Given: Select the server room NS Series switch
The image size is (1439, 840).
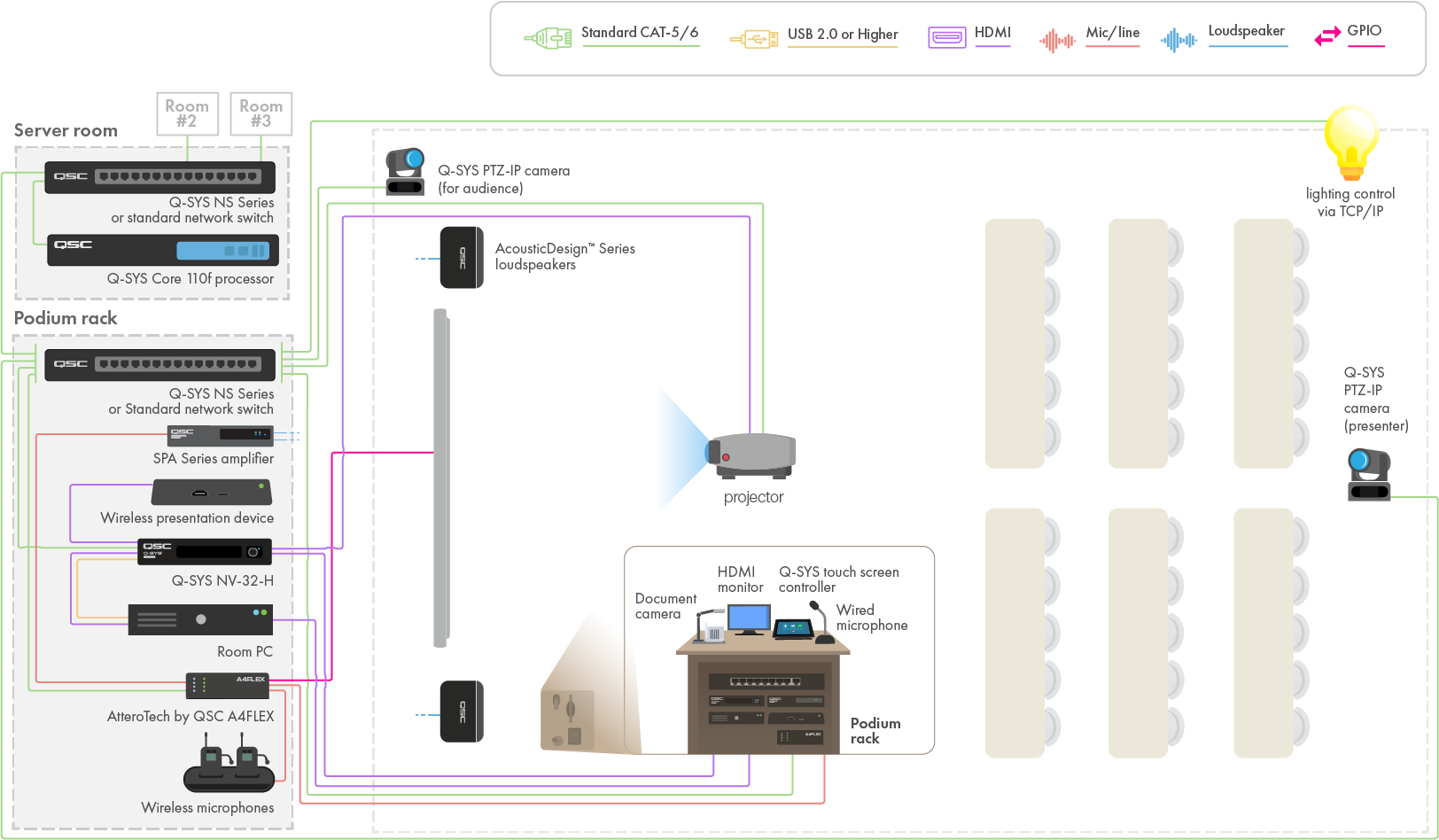Looking at the screenshot, I should coord(160,177).
